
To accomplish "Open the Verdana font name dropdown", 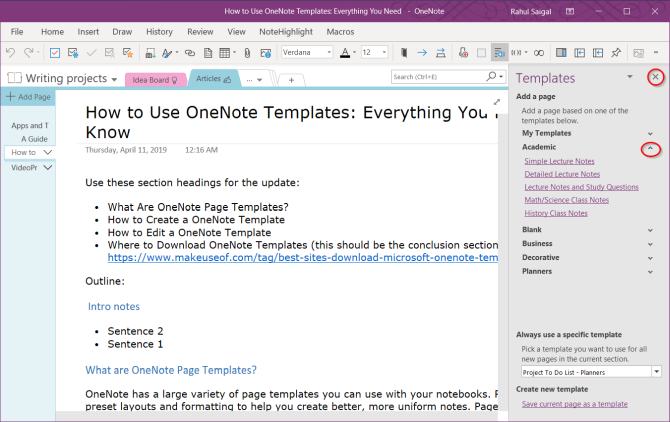I will [329, 53].
